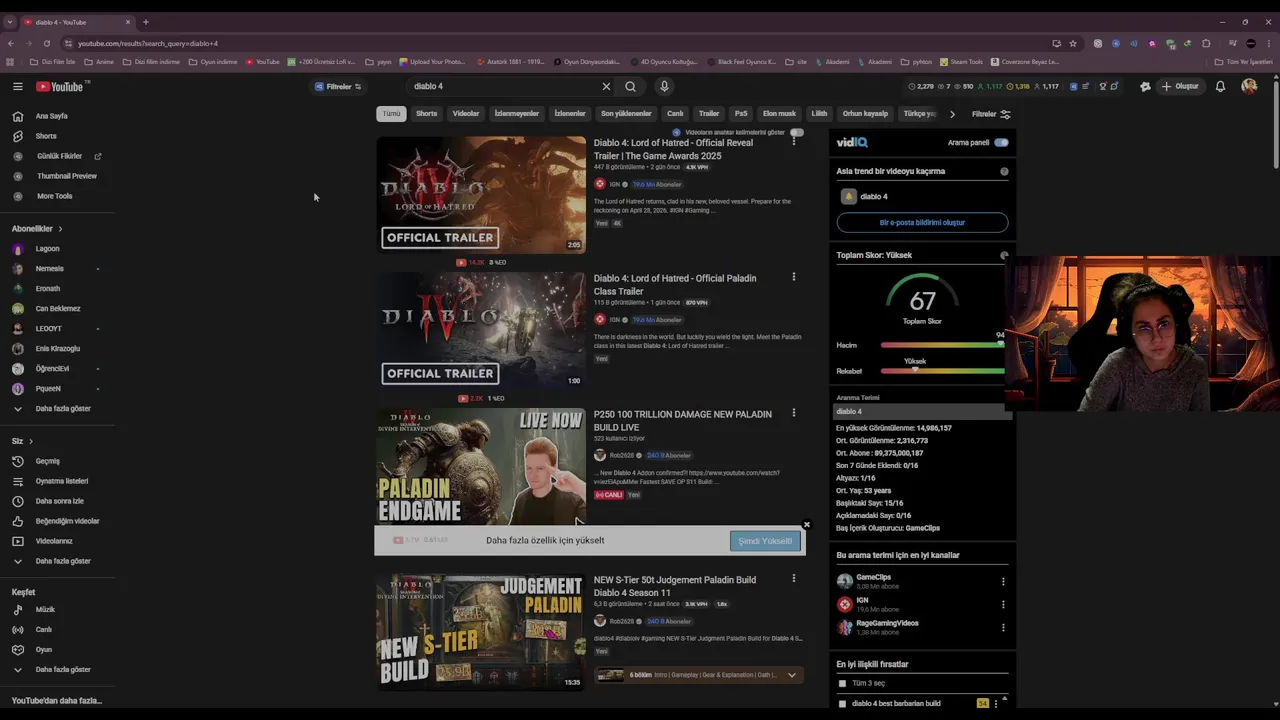Click help icon beside trend alert heading
Image resolution: width=1280 pixels, height=720 pixels.
[1004, 171]
